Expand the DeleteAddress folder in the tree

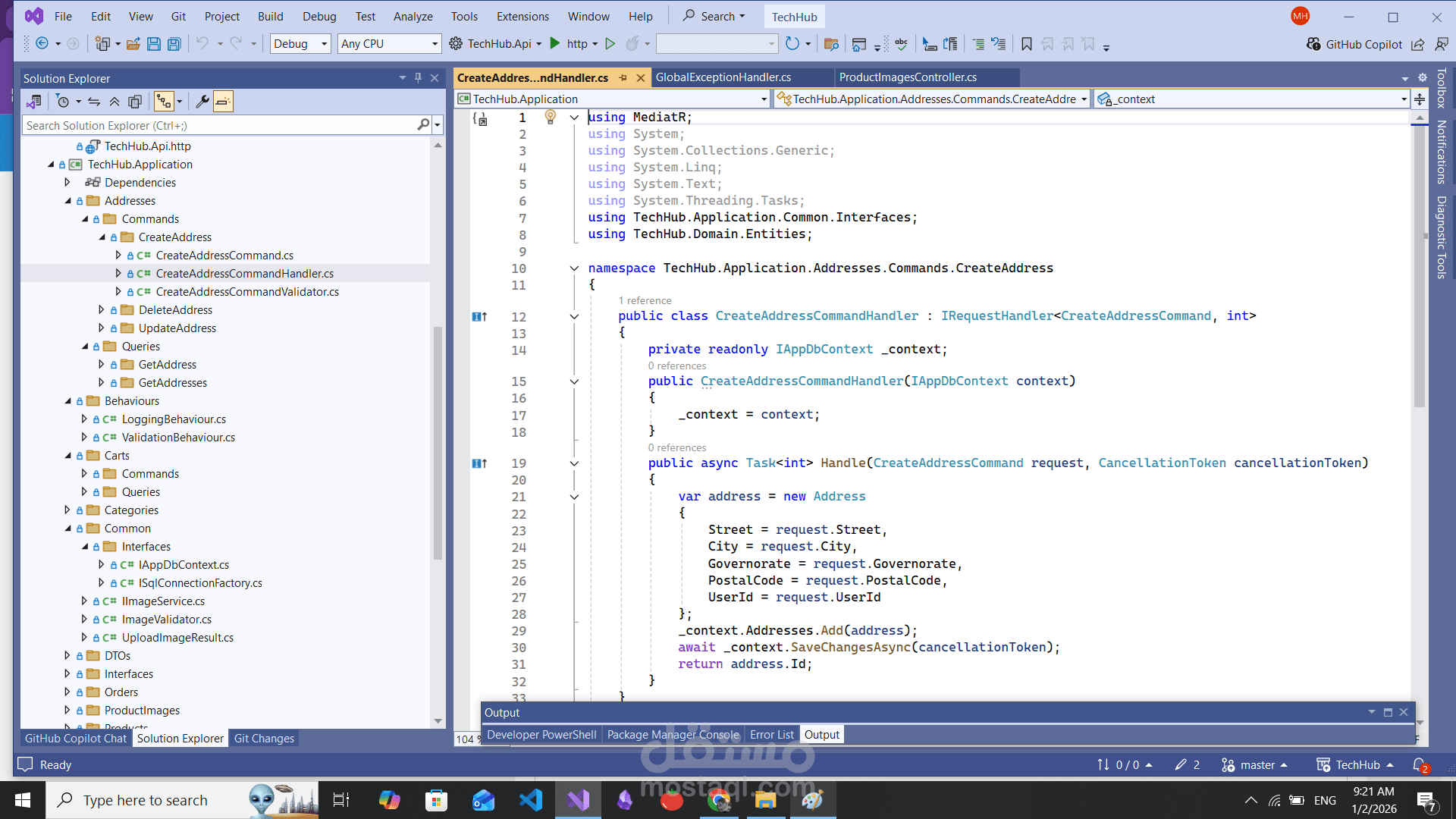(102, 309)
